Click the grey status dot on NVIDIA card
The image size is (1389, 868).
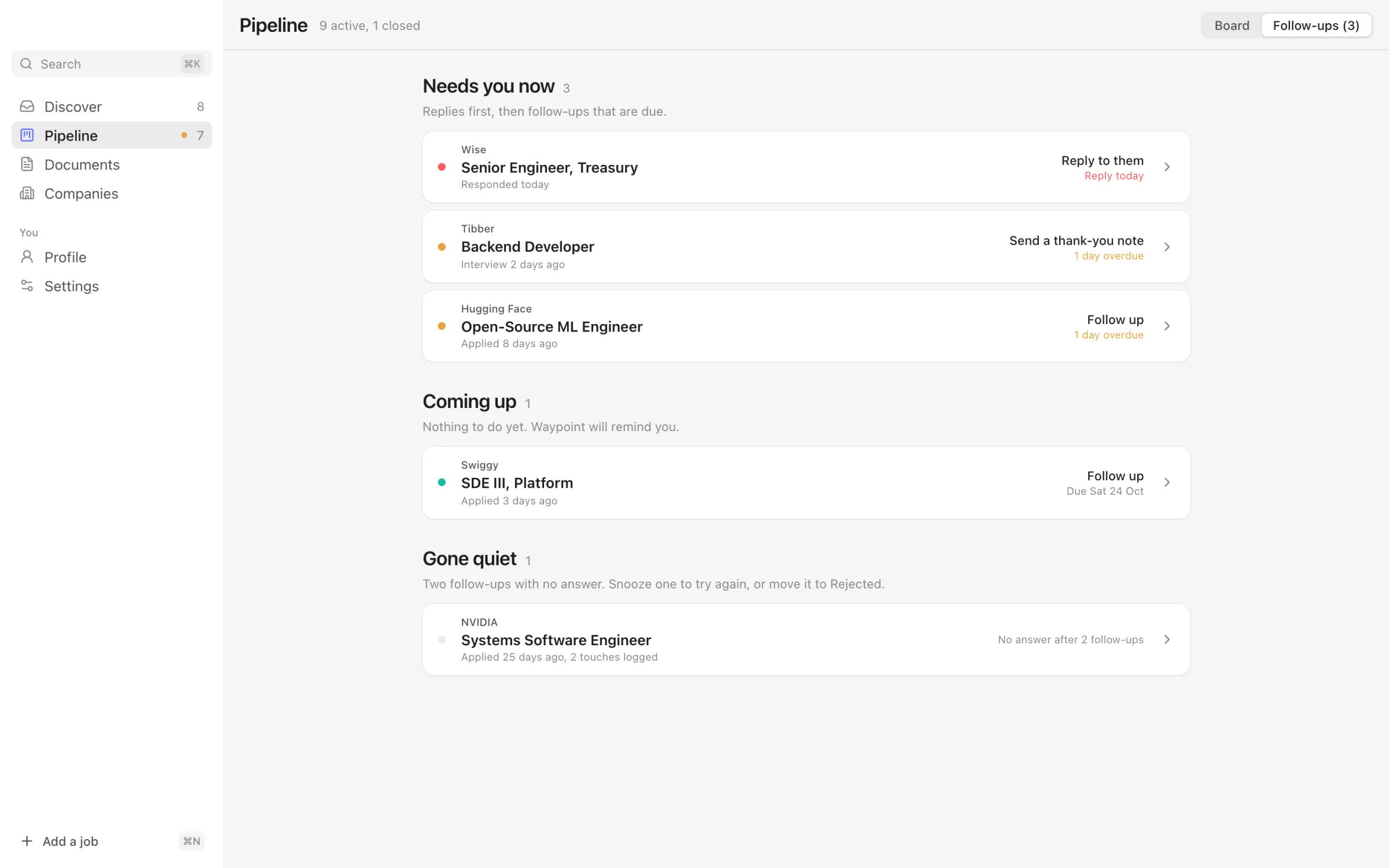point(442,639)
